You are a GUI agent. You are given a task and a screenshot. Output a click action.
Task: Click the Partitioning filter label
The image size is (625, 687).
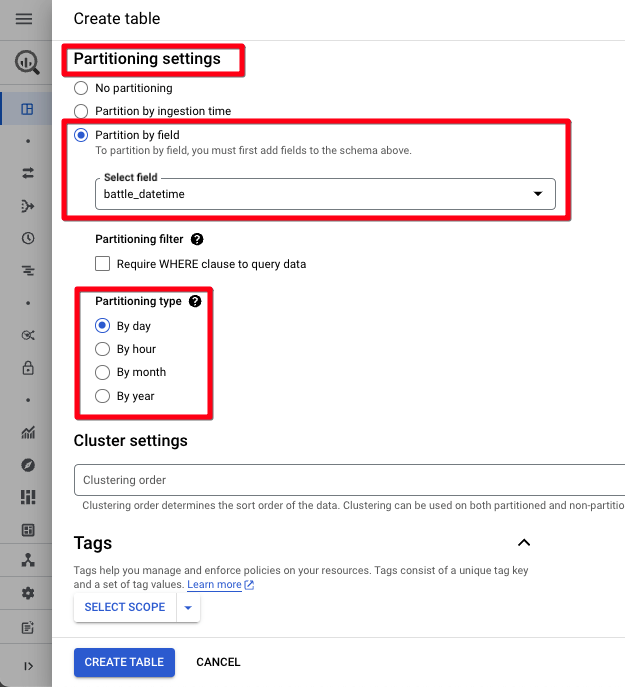point(139,239)
